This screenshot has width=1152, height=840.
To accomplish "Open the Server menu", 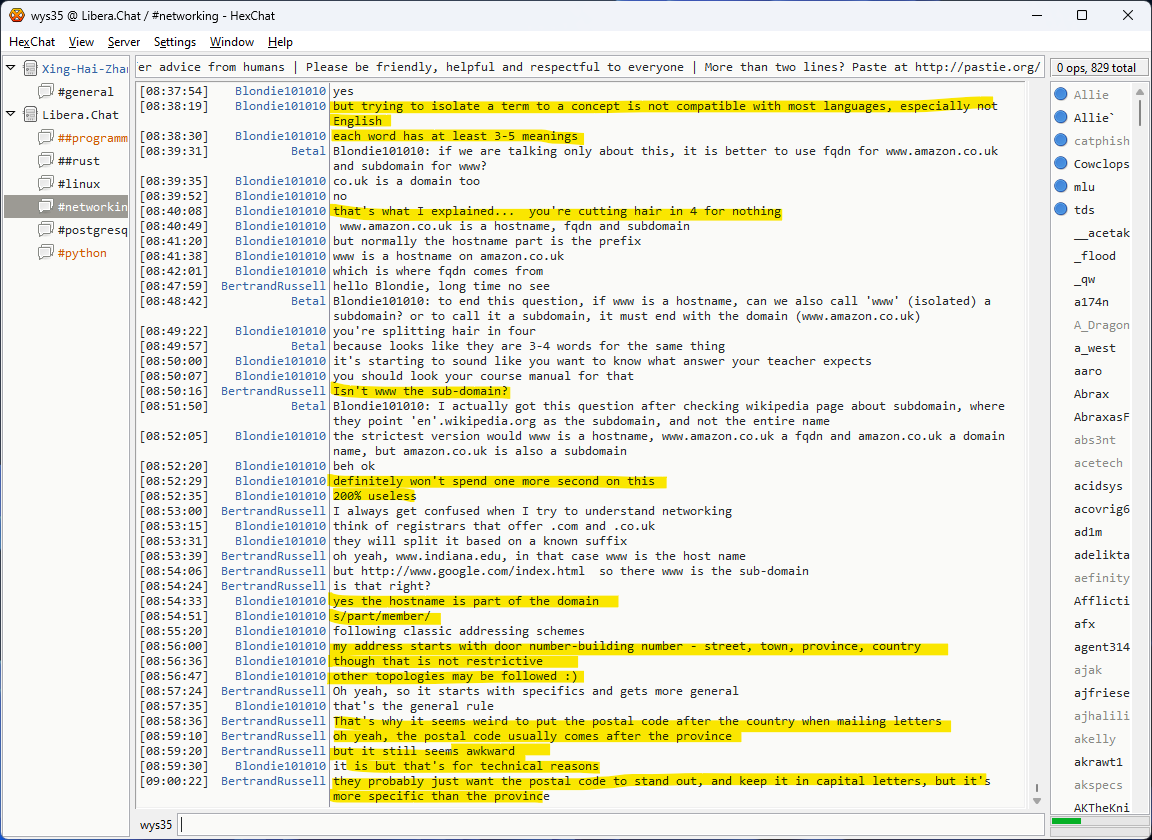I will click(124, 42).
